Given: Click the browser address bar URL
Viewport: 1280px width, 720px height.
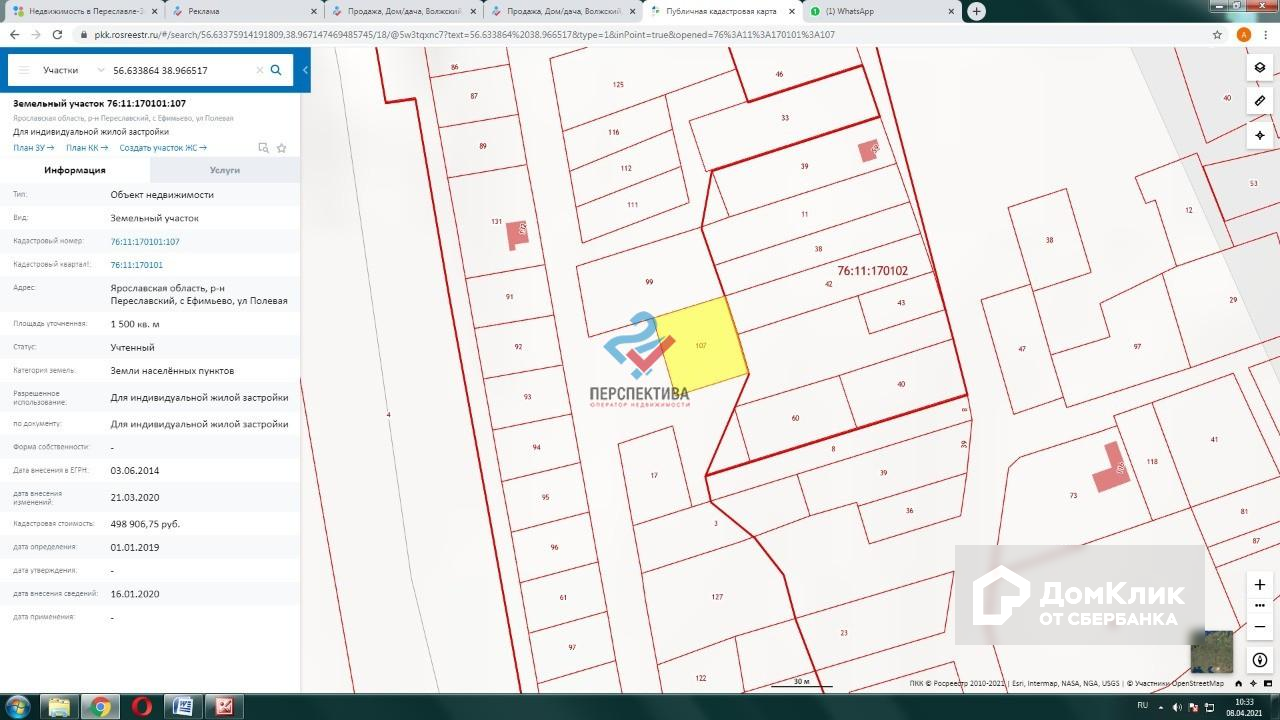Looking at the screenshot, I should point(465,34).
